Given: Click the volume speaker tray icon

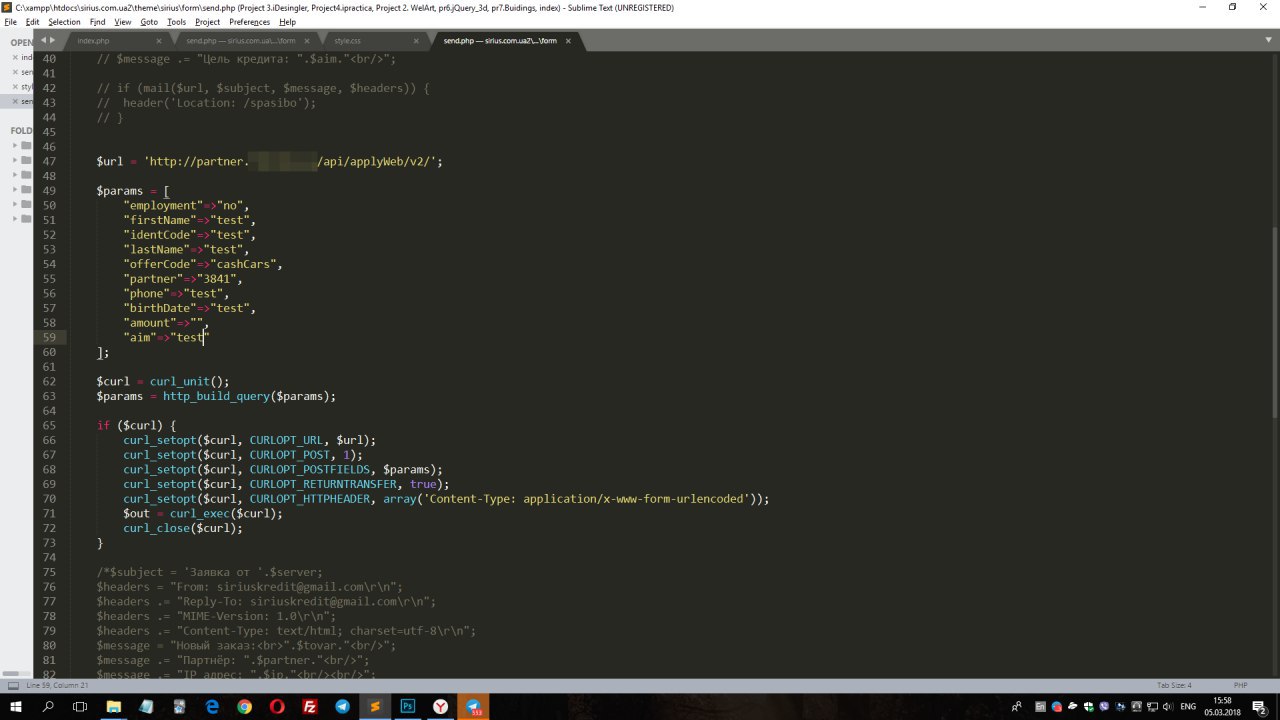Looking at the screenshot, I should [1168, 706].
